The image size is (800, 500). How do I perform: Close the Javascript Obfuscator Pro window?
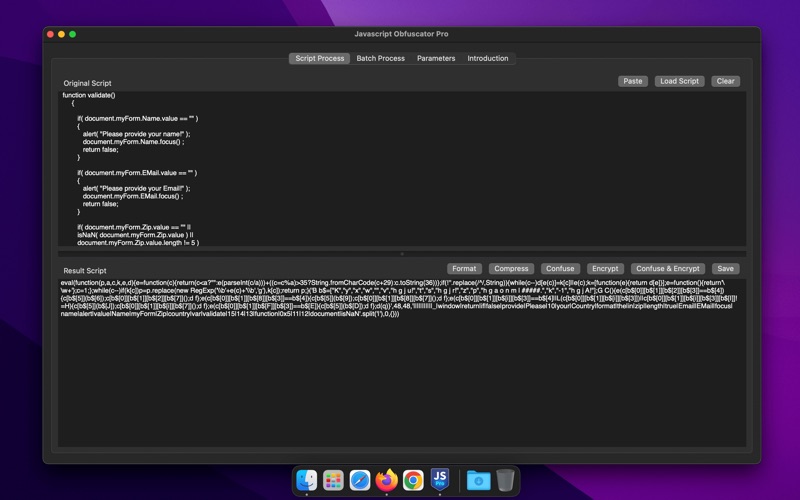(x=50, y=34)
